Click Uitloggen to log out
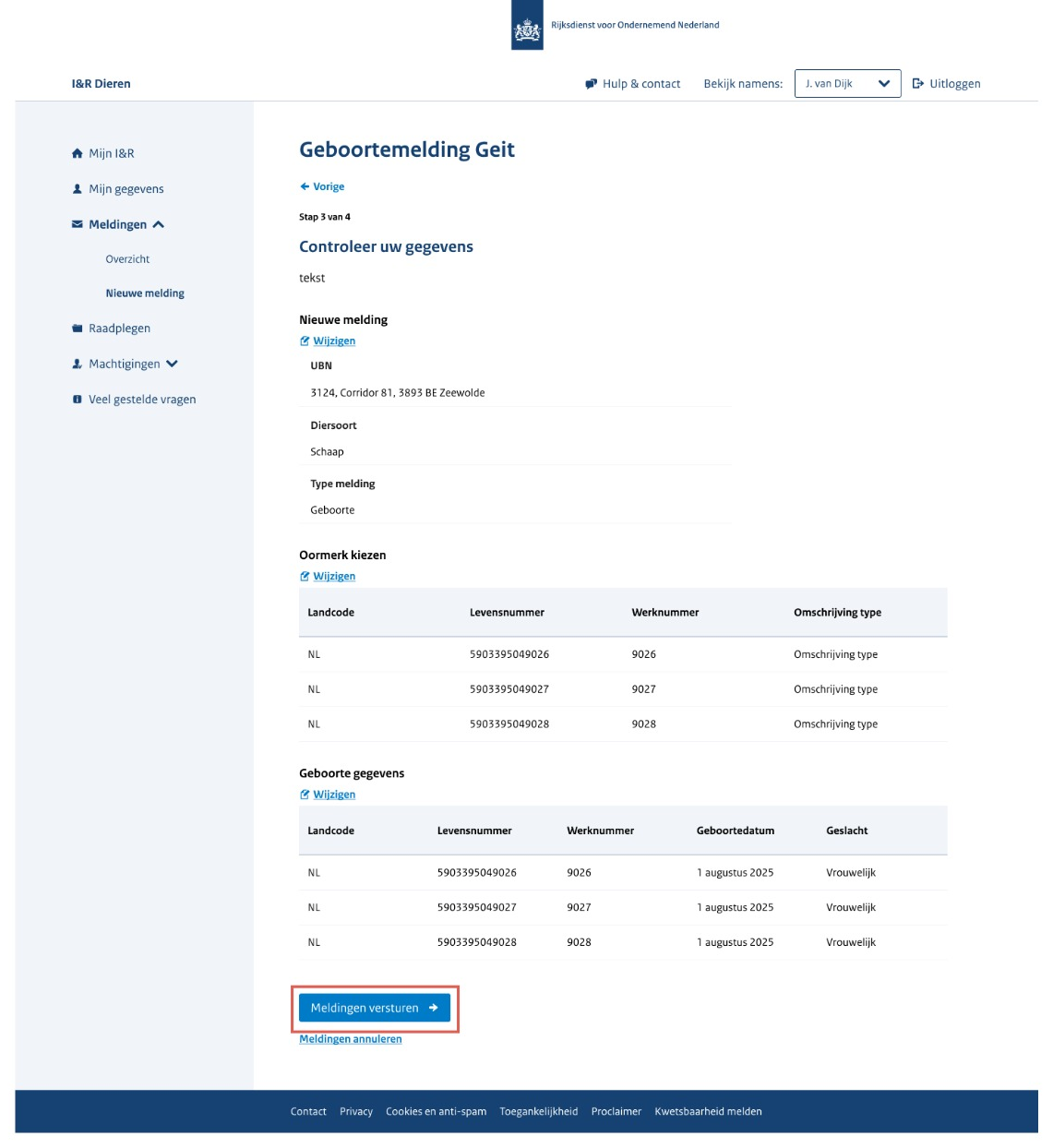Viewport: 1053px width, 1148px height. tap(955, 84)
